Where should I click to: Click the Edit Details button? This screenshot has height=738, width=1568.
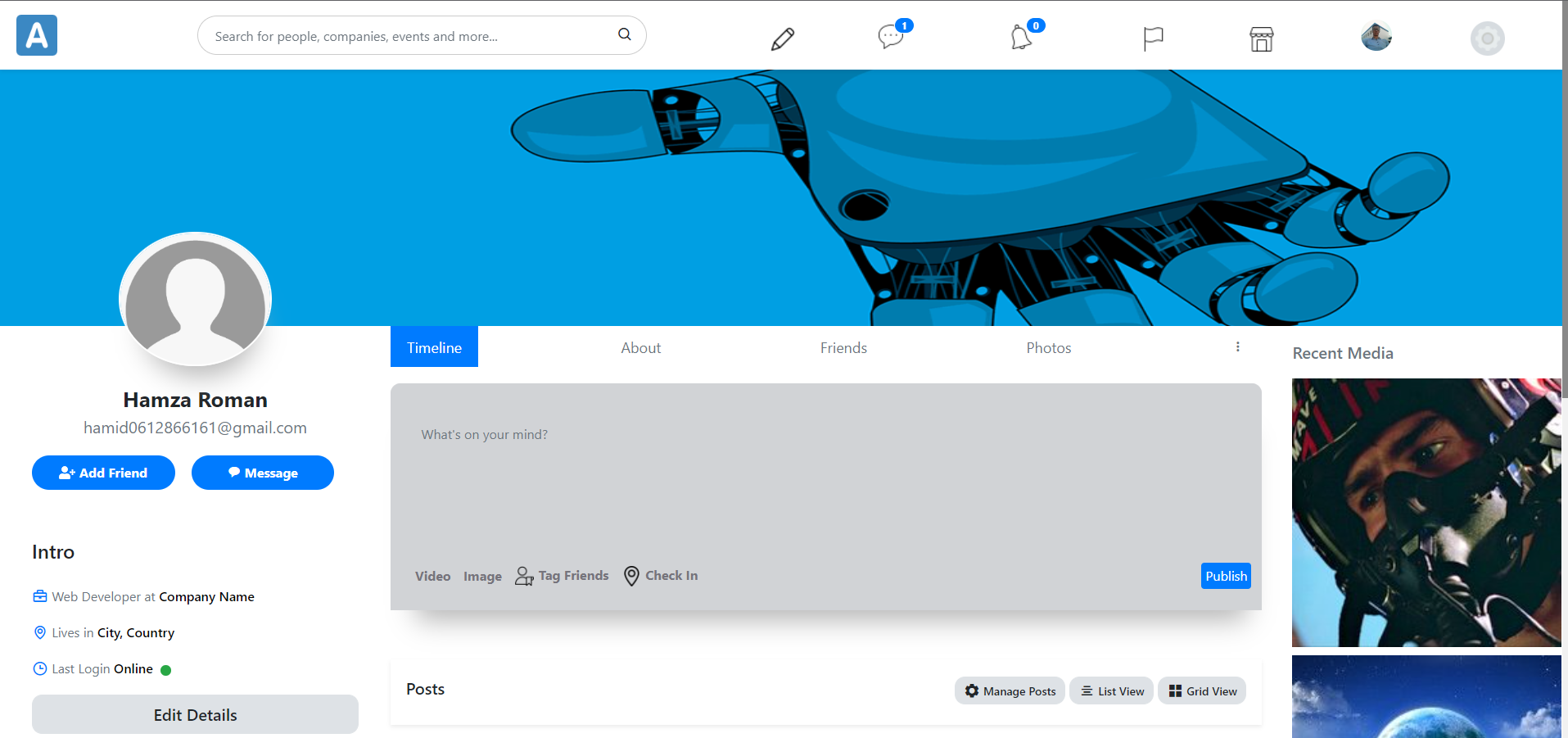[x=195, y=714]
